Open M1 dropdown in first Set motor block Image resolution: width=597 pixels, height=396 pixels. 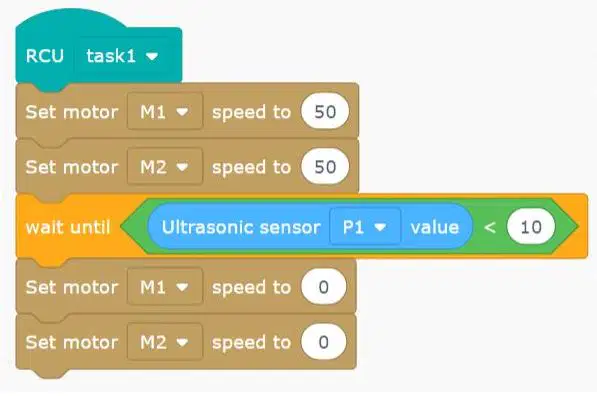(x=165, y=112)
